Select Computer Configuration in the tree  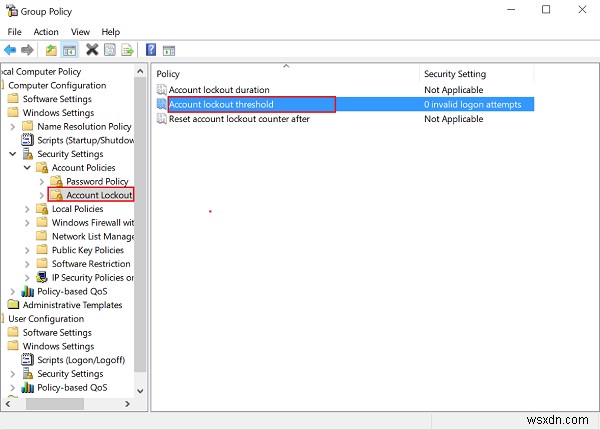(57, 85)
